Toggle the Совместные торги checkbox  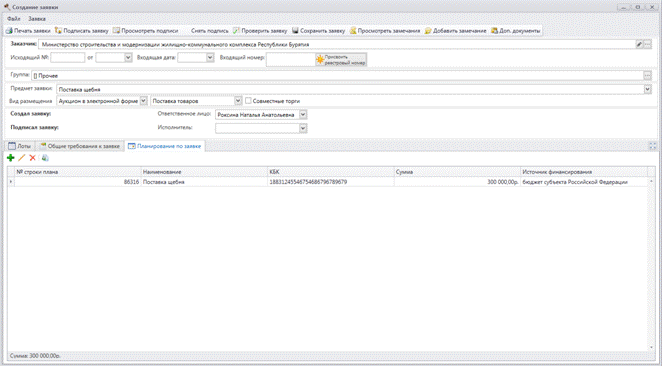click(248, 101)
